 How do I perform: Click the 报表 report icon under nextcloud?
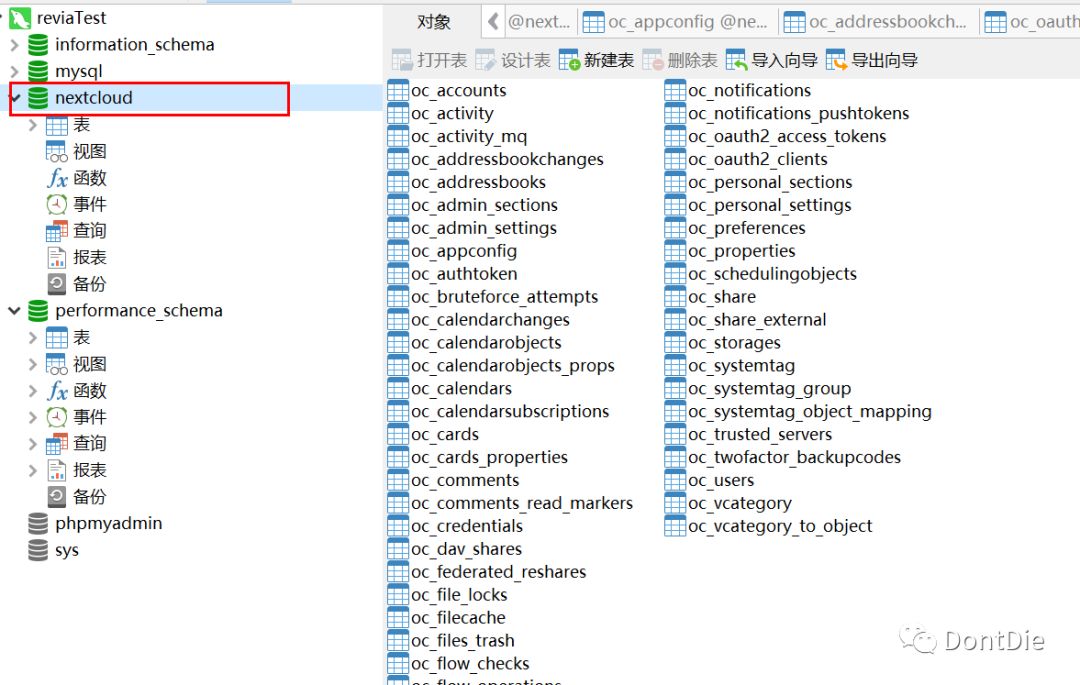pyautogui.click(x=57, y=257)
